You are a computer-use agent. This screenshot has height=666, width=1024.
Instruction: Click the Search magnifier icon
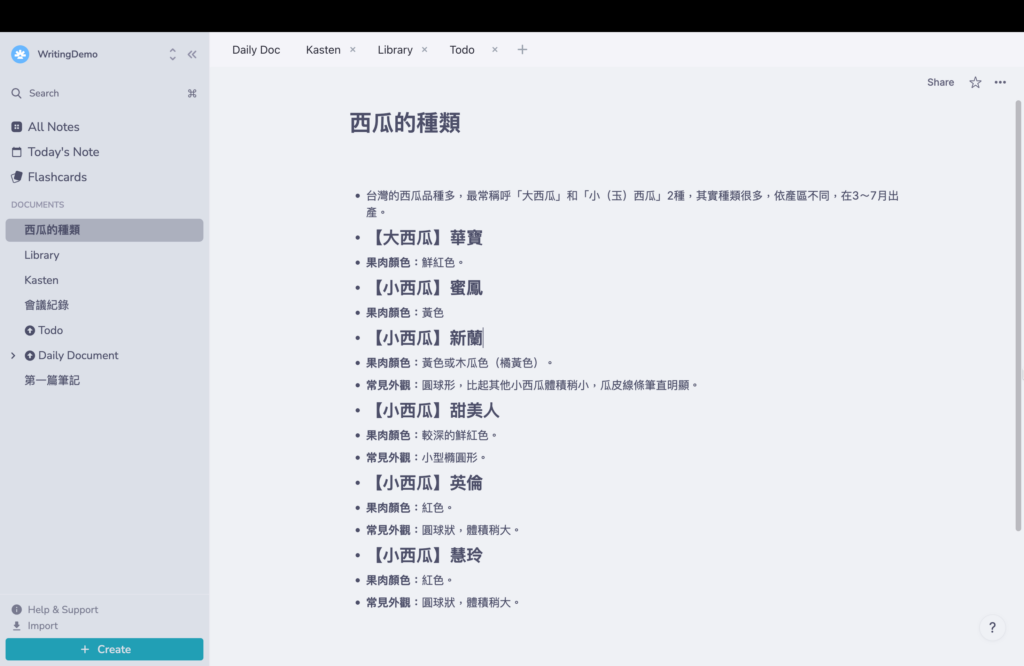17,92
